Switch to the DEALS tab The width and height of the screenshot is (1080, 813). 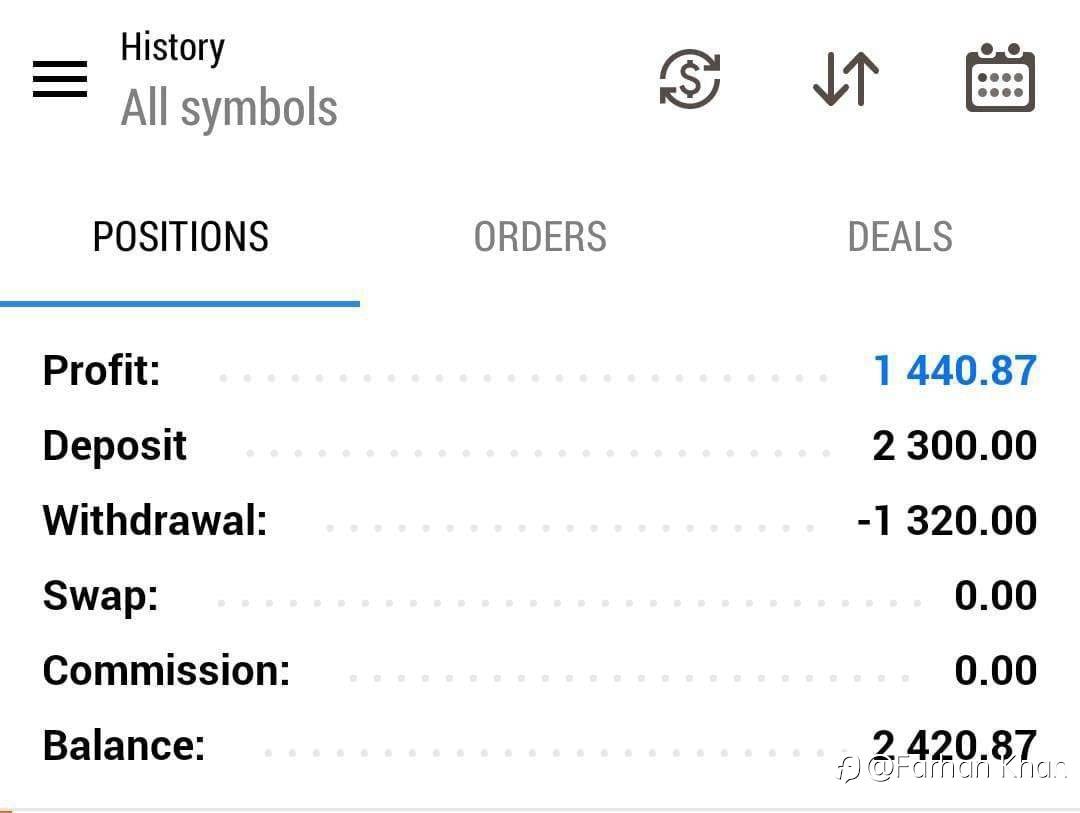click(900, 237)
